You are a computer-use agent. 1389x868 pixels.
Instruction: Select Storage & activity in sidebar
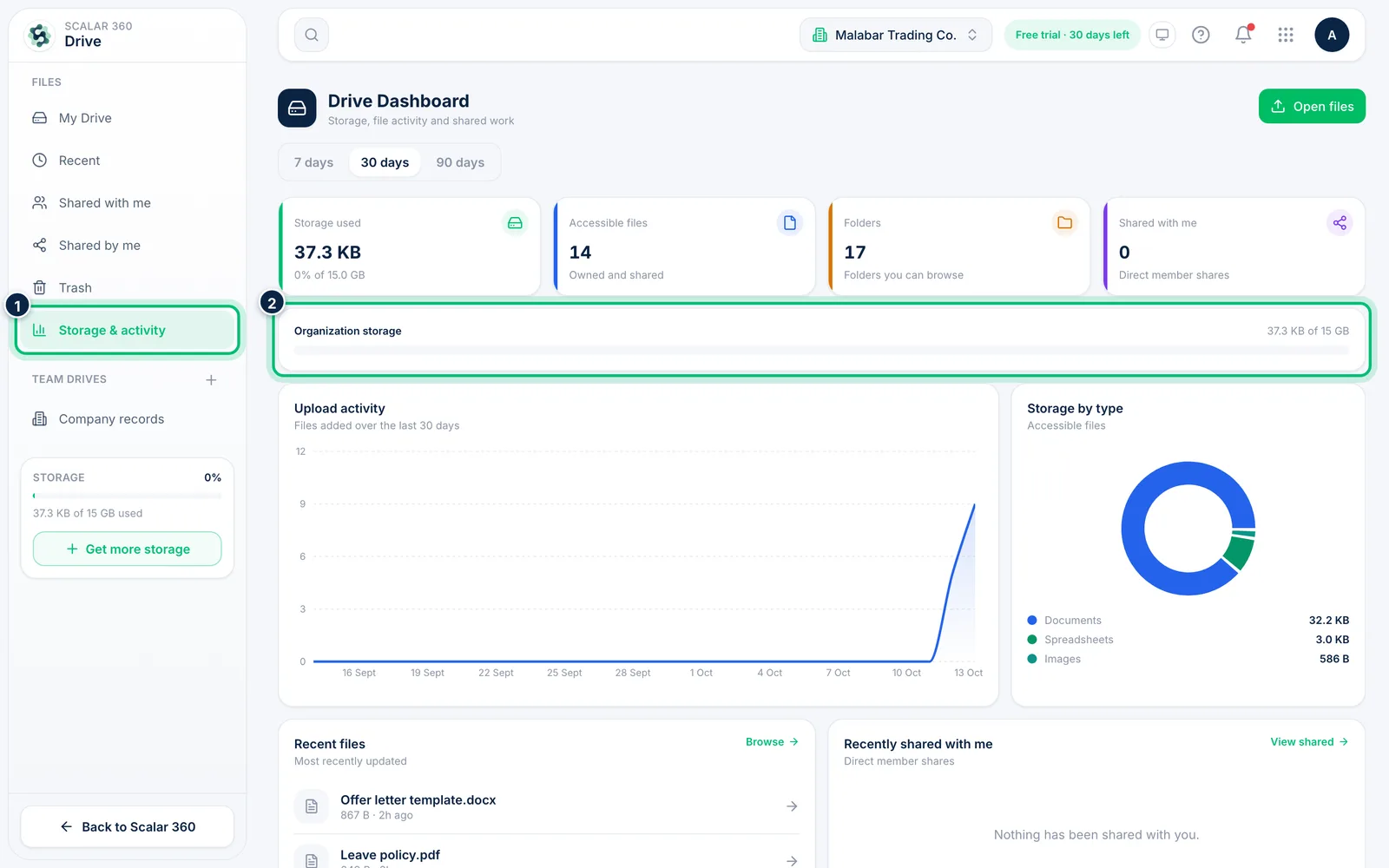coord(127,331)
